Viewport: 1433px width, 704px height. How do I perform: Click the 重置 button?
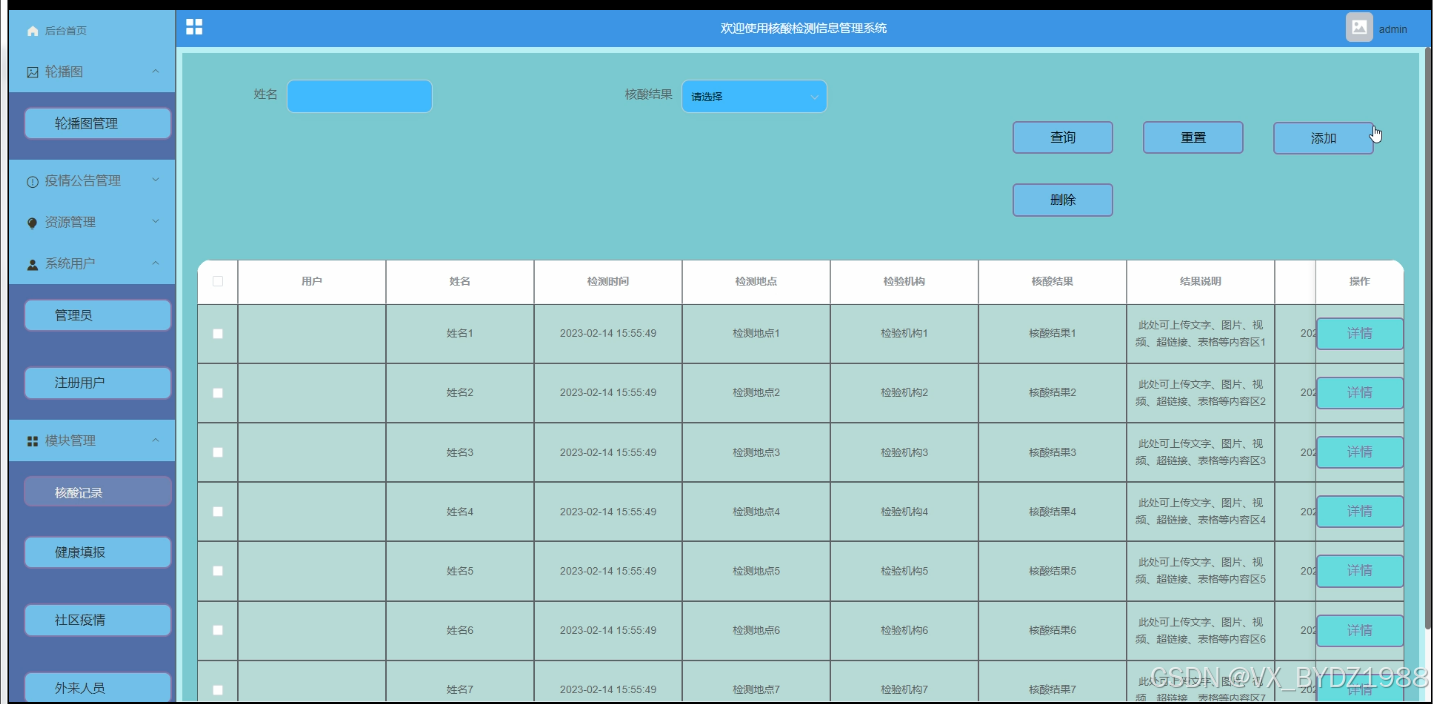coord(1193,138)
